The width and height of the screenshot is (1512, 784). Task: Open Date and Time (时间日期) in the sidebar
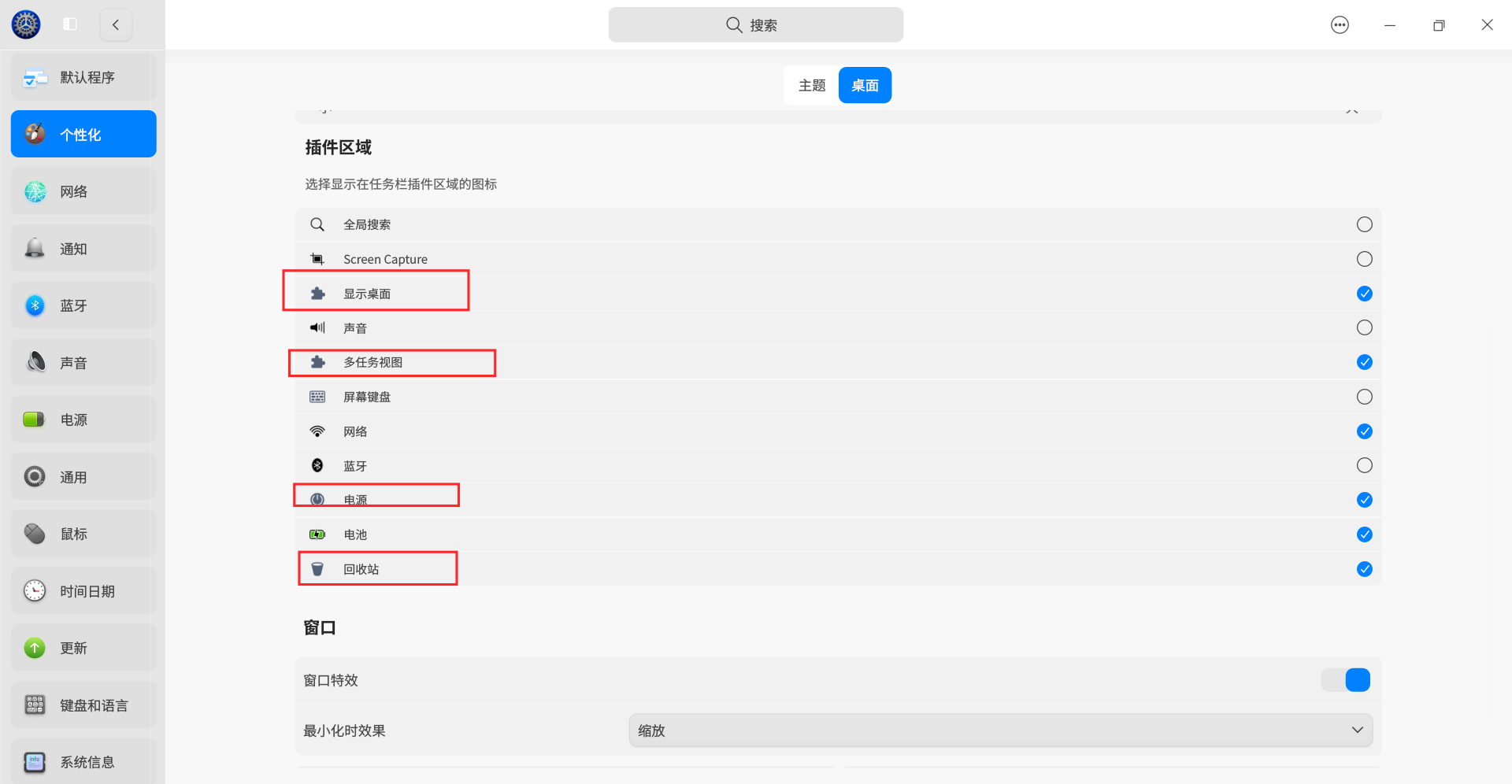[x=83, y=590]
